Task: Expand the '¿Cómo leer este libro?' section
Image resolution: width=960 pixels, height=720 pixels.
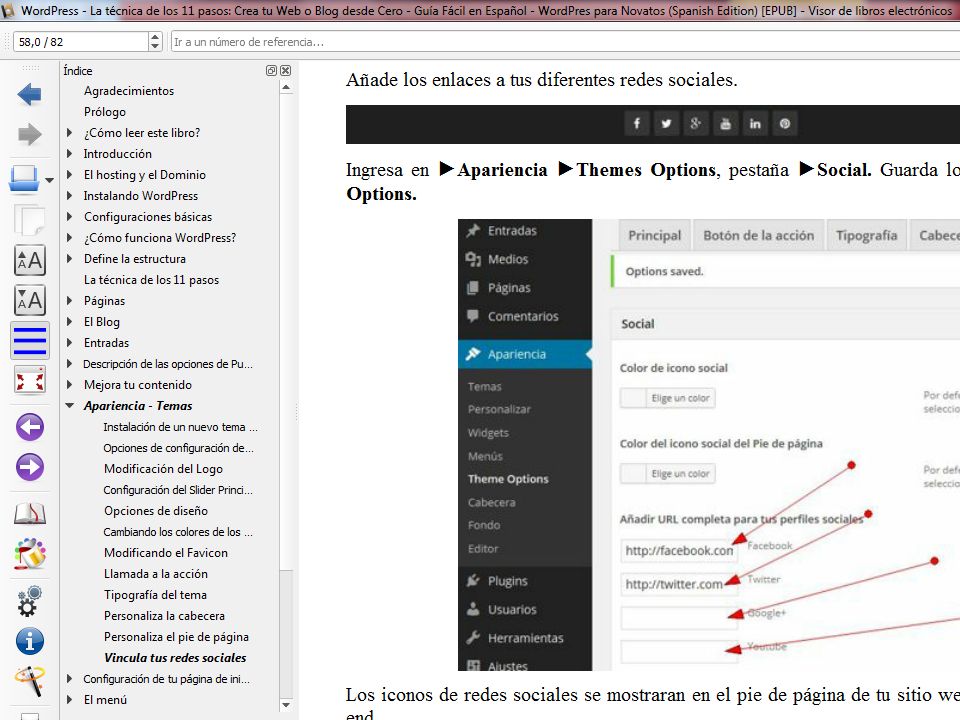Action: (x=69, y=133)
